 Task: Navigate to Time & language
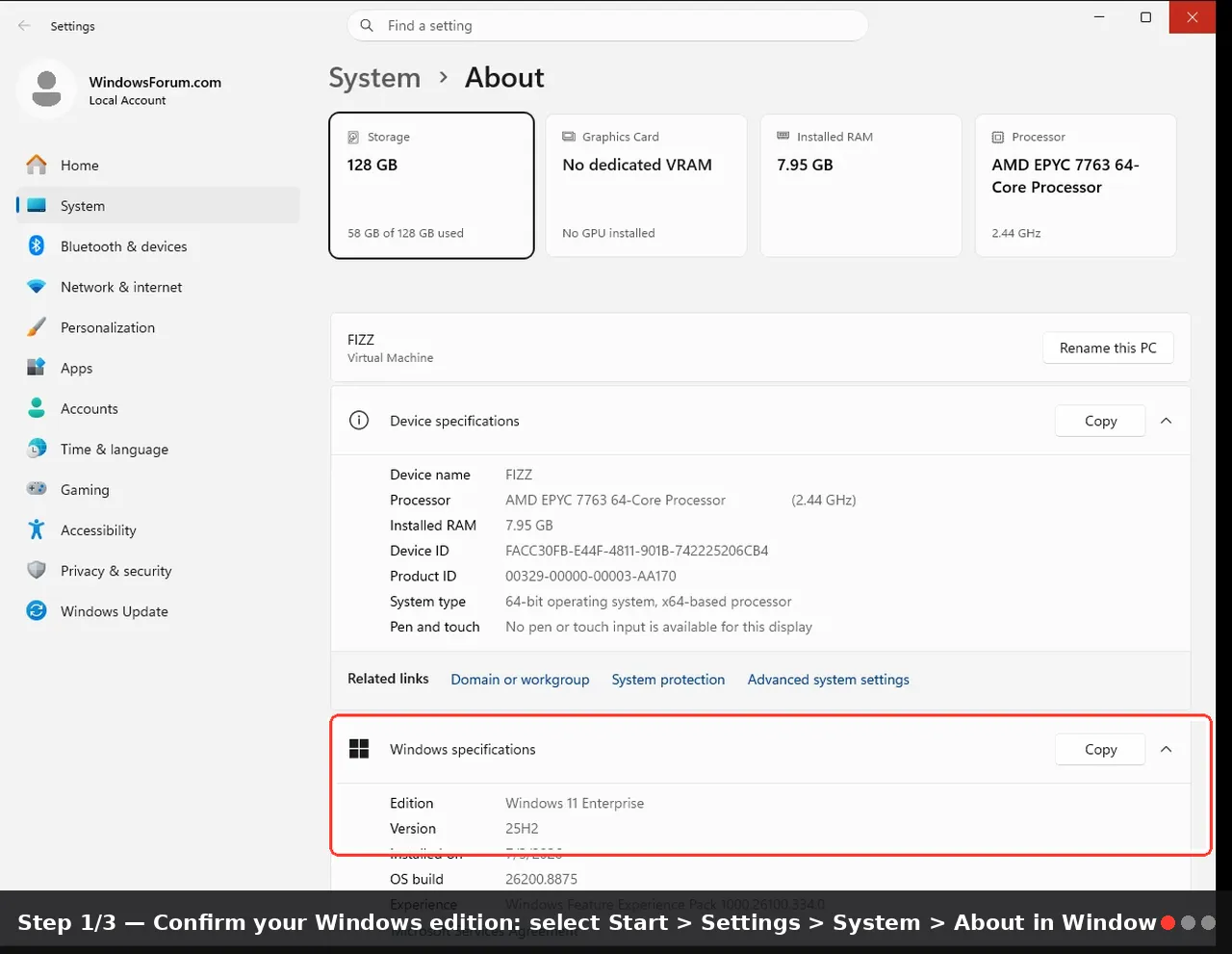158,449
